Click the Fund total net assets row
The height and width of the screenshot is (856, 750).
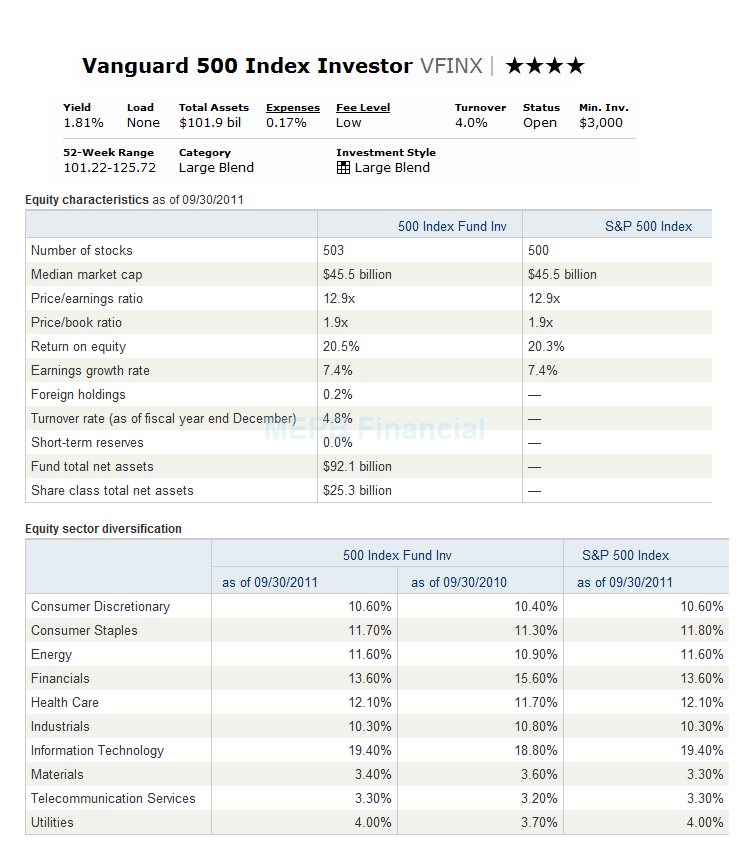click(368, 466)
